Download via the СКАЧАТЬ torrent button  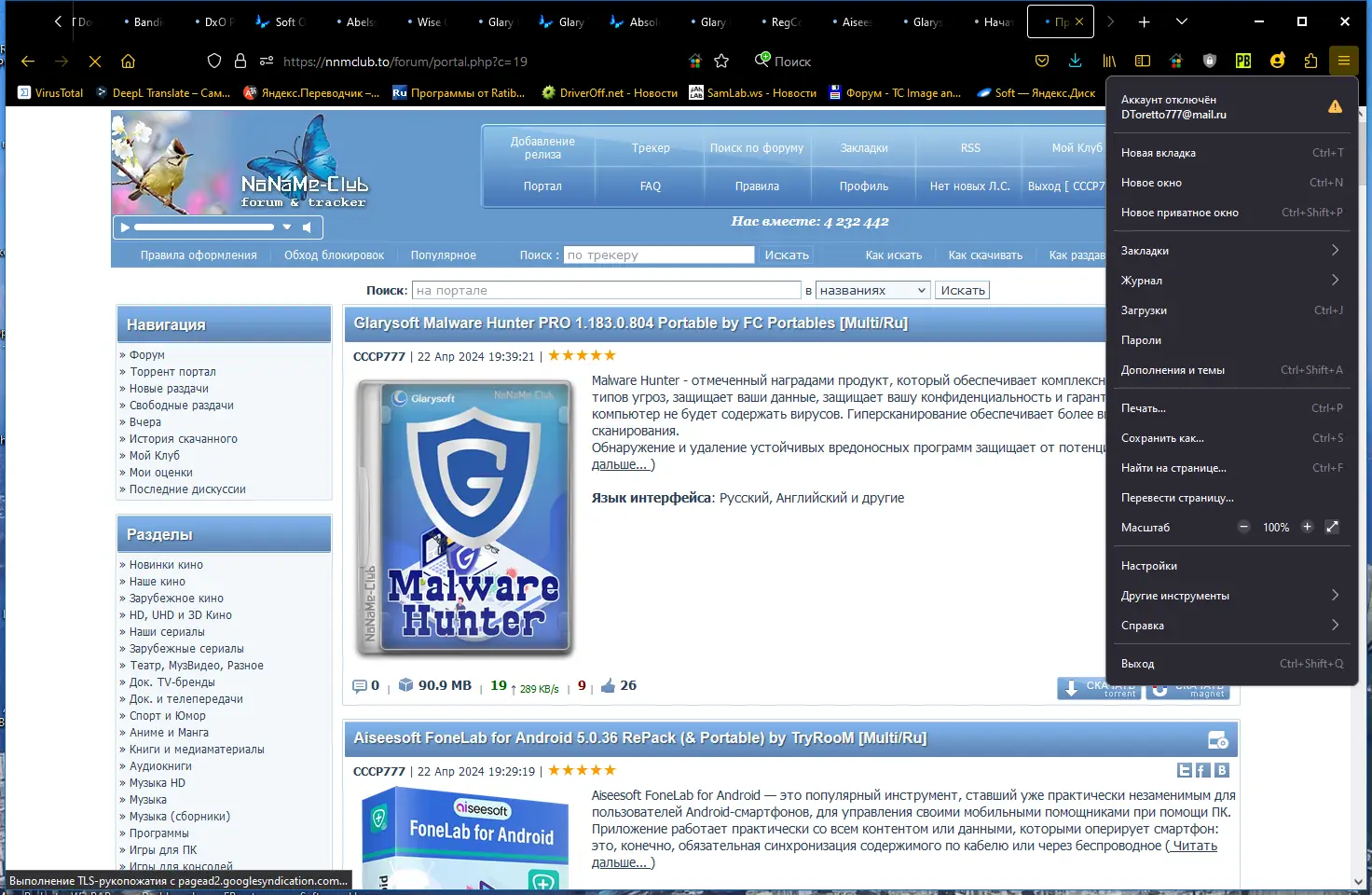[1100, 689]
